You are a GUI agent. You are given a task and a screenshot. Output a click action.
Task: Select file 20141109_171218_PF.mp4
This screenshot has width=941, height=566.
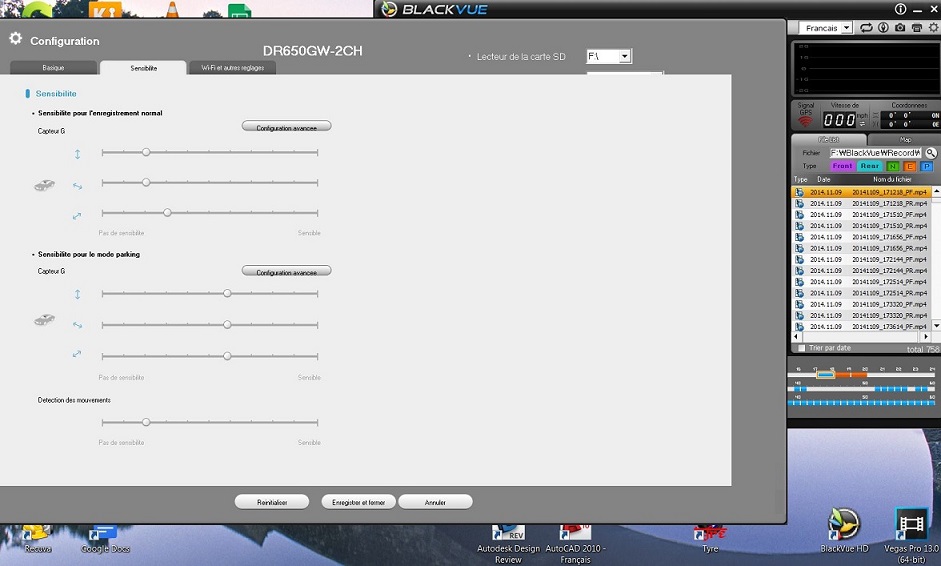[862, 192]
